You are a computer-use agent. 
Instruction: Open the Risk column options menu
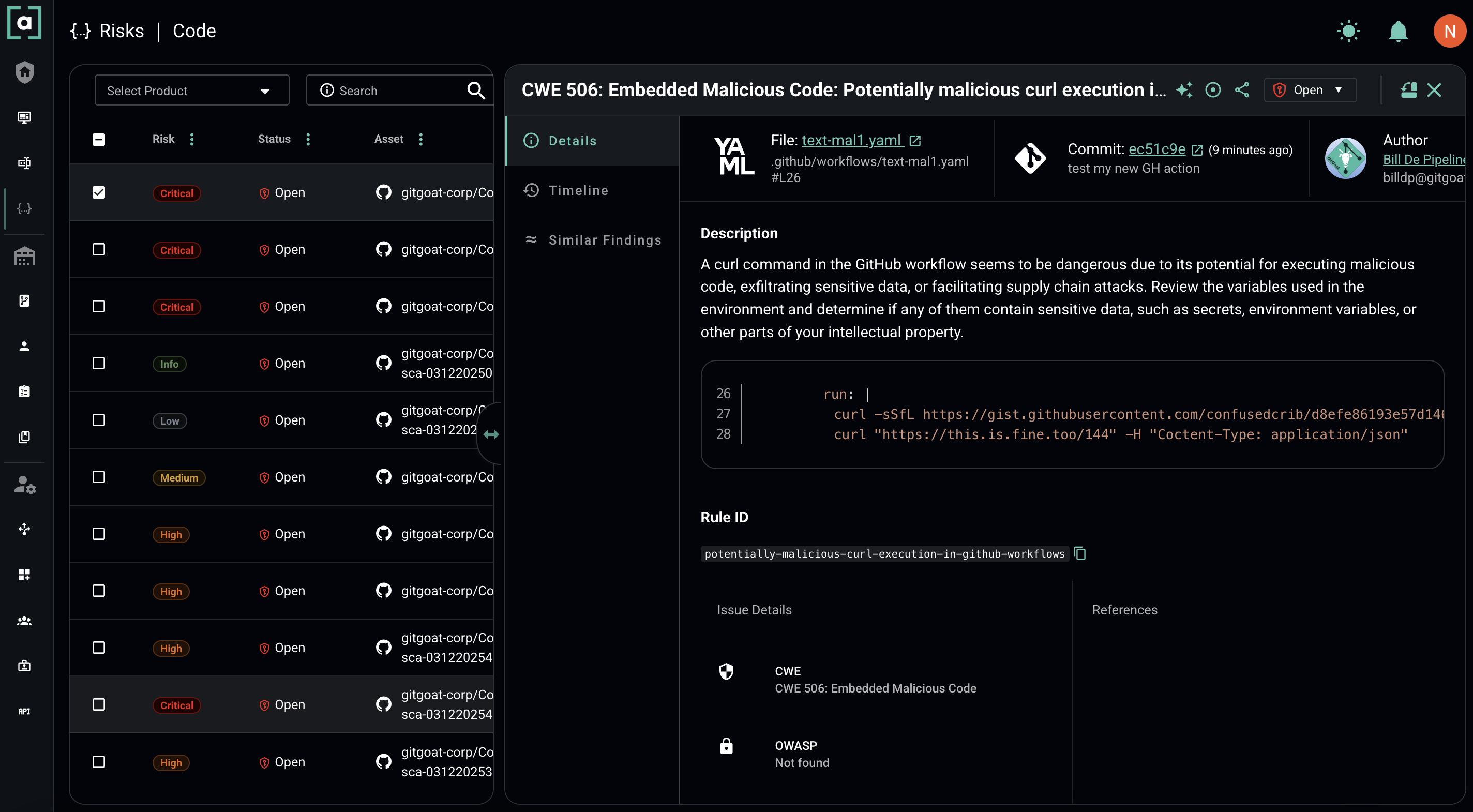point(192,139)
